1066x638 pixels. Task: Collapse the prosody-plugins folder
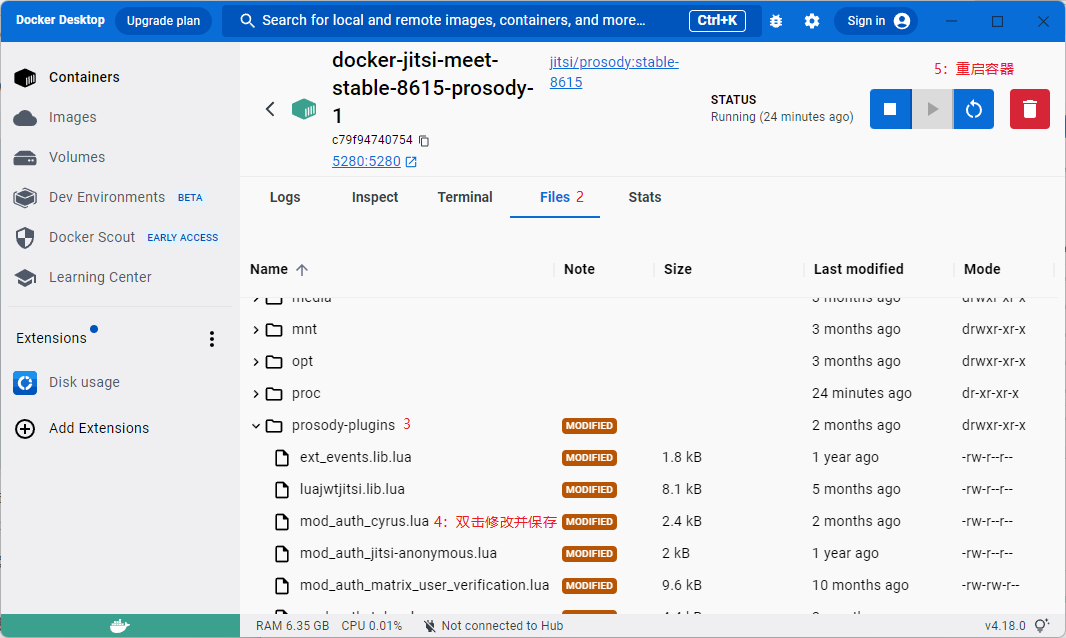(256, 426)
